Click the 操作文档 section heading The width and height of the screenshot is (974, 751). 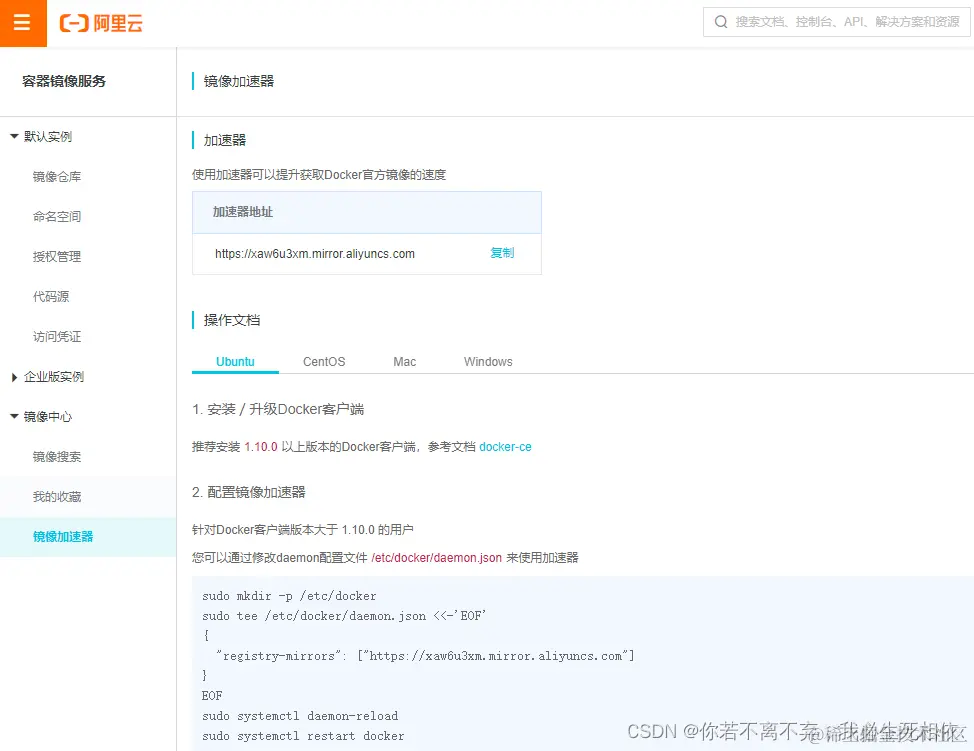(x=232, y=321)
